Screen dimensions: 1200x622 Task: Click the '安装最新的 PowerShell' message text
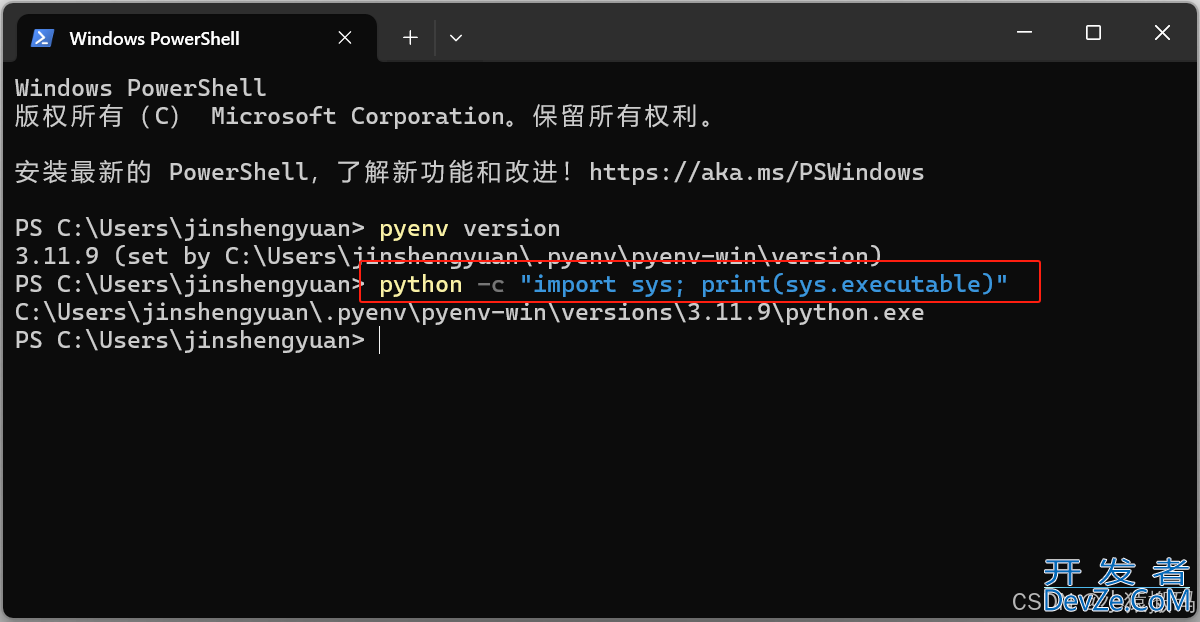click(295, 172)
